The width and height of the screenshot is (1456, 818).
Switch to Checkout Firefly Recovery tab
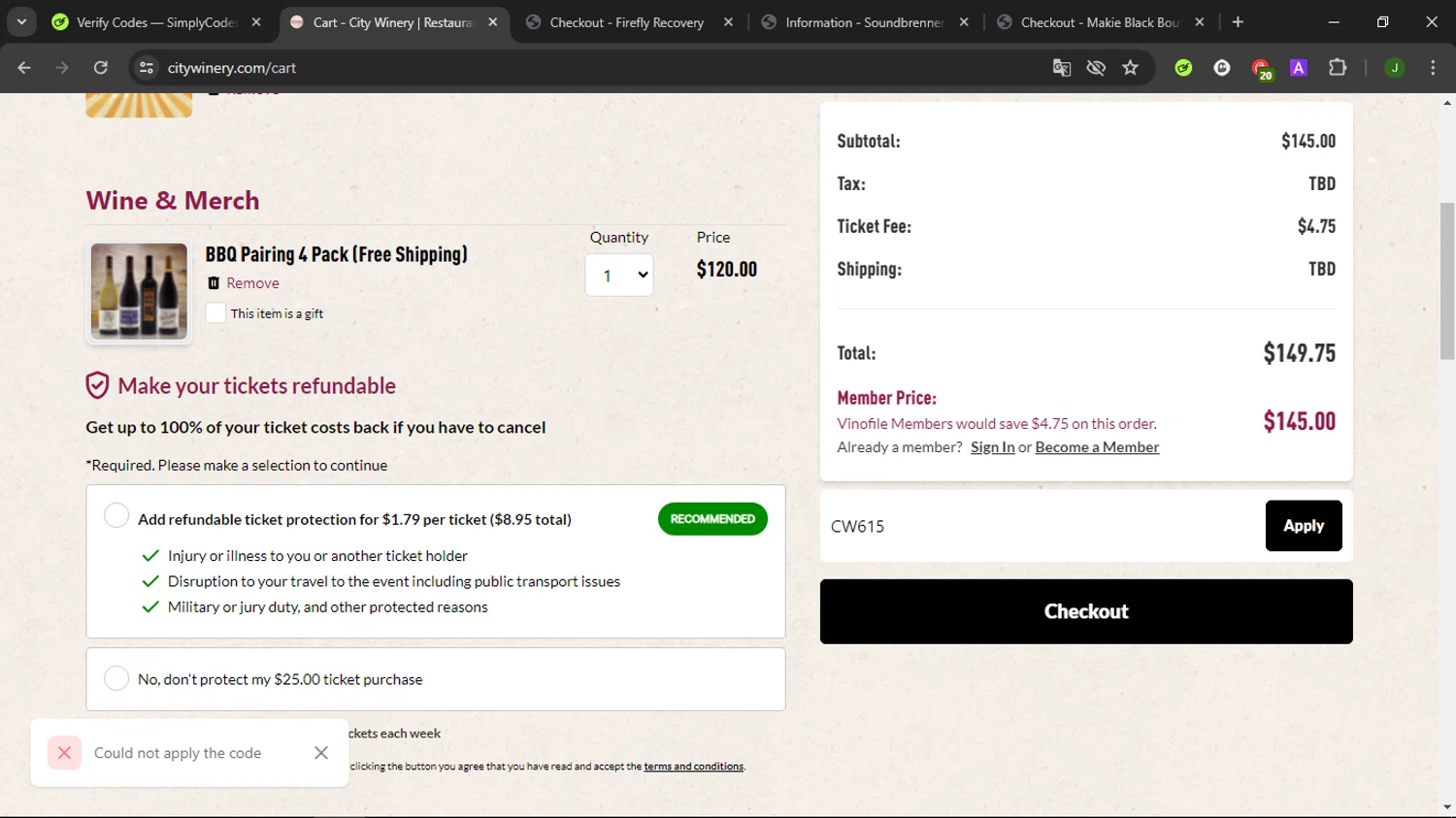pyautogui.click(x=626, y=22)
